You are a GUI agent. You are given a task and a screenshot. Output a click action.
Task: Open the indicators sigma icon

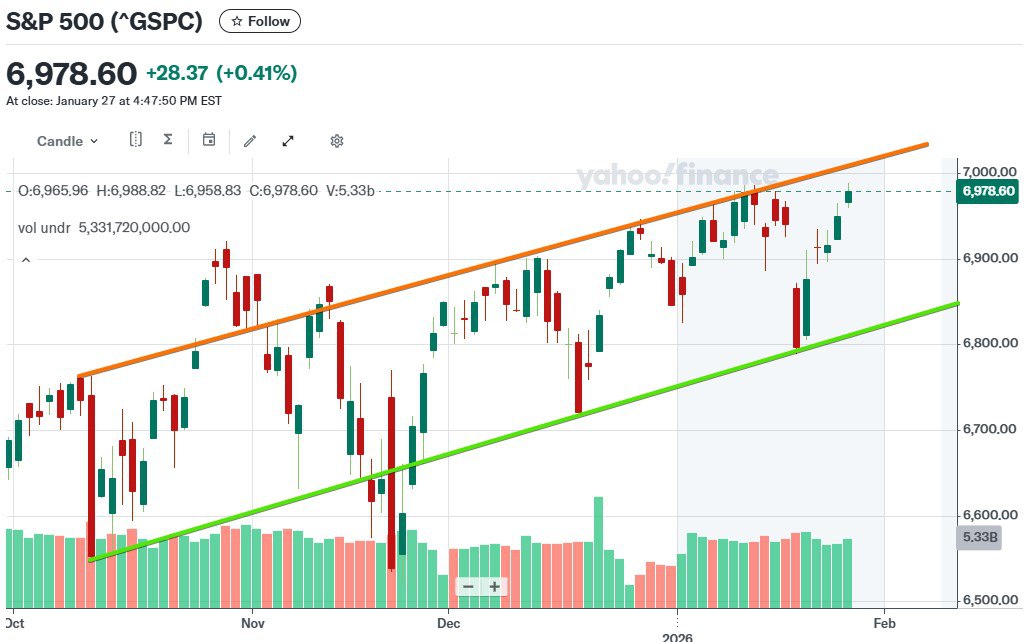[x=168, y=140]
